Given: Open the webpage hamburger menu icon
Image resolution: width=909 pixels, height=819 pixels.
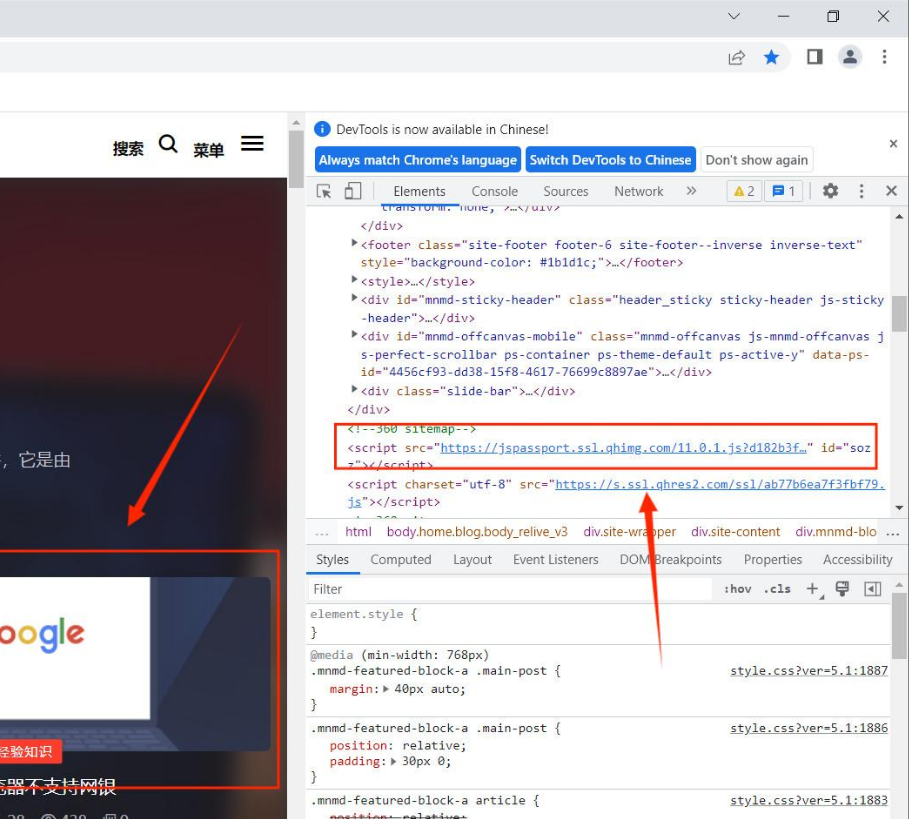Looking at the screenshot, I should point(252,143).
